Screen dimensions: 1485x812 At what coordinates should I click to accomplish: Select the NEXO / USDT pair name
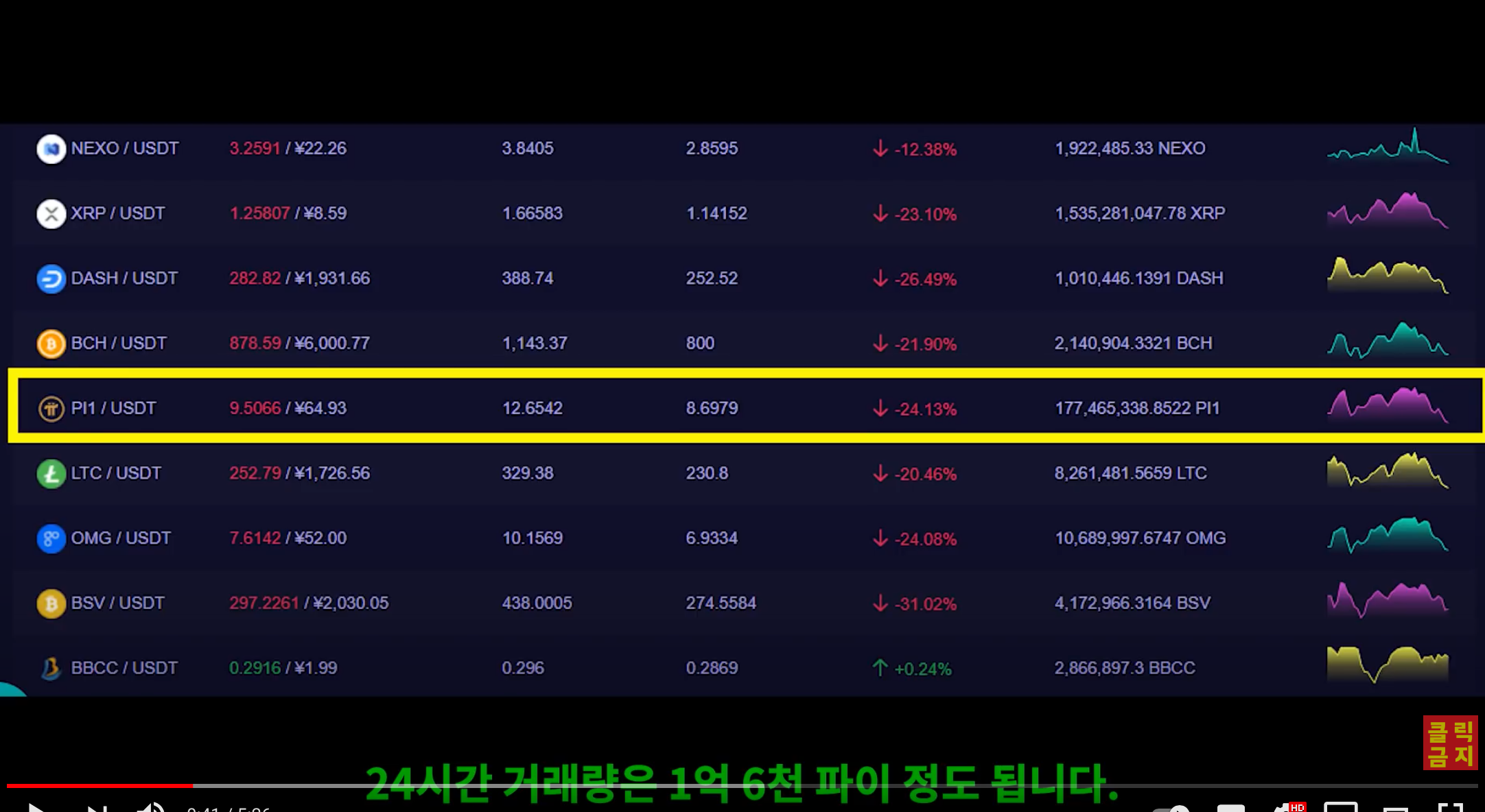tap(125, 148)
